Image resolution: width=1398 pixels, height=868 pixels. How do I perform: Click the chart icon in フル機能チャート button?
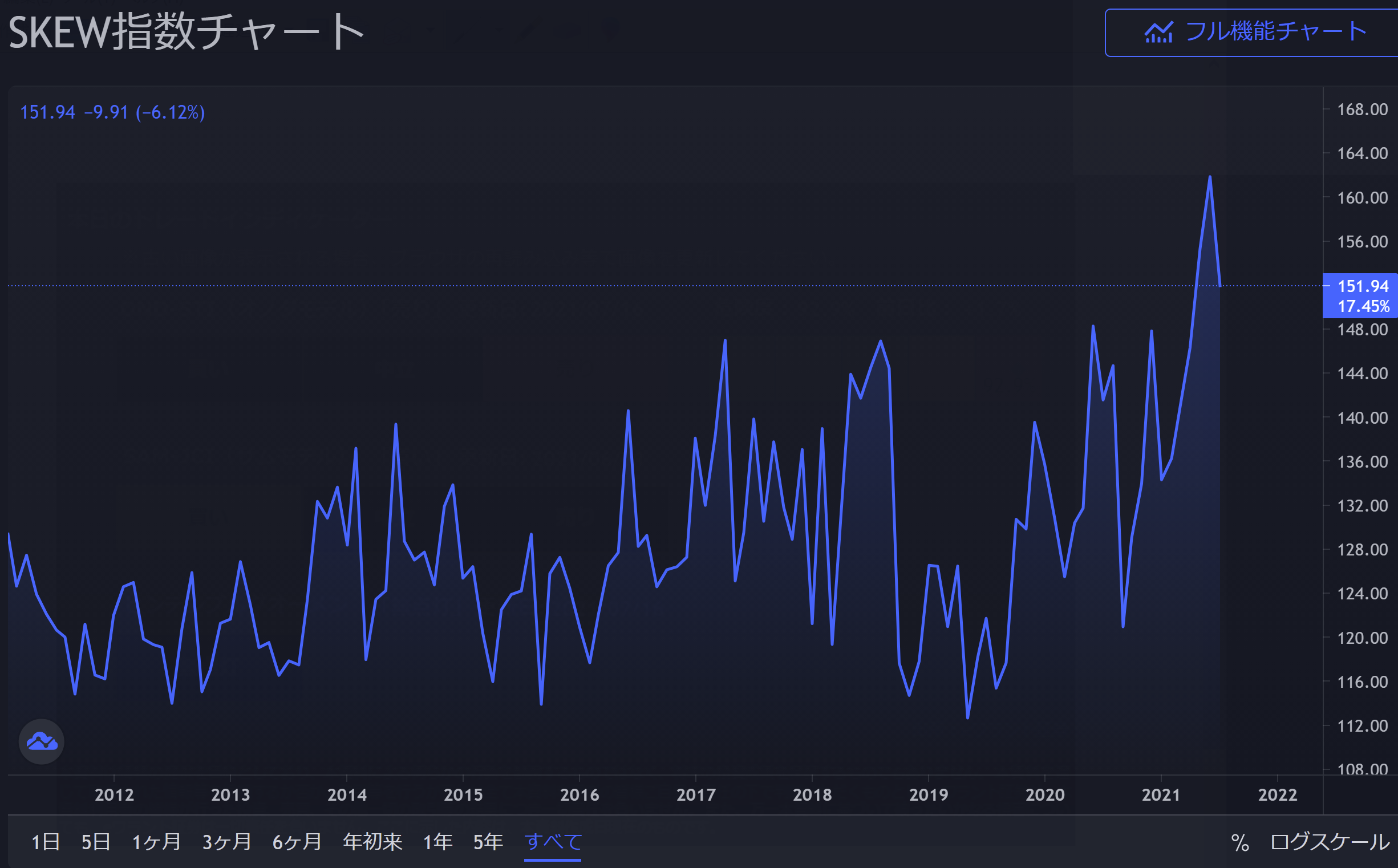coord(1158,33)
